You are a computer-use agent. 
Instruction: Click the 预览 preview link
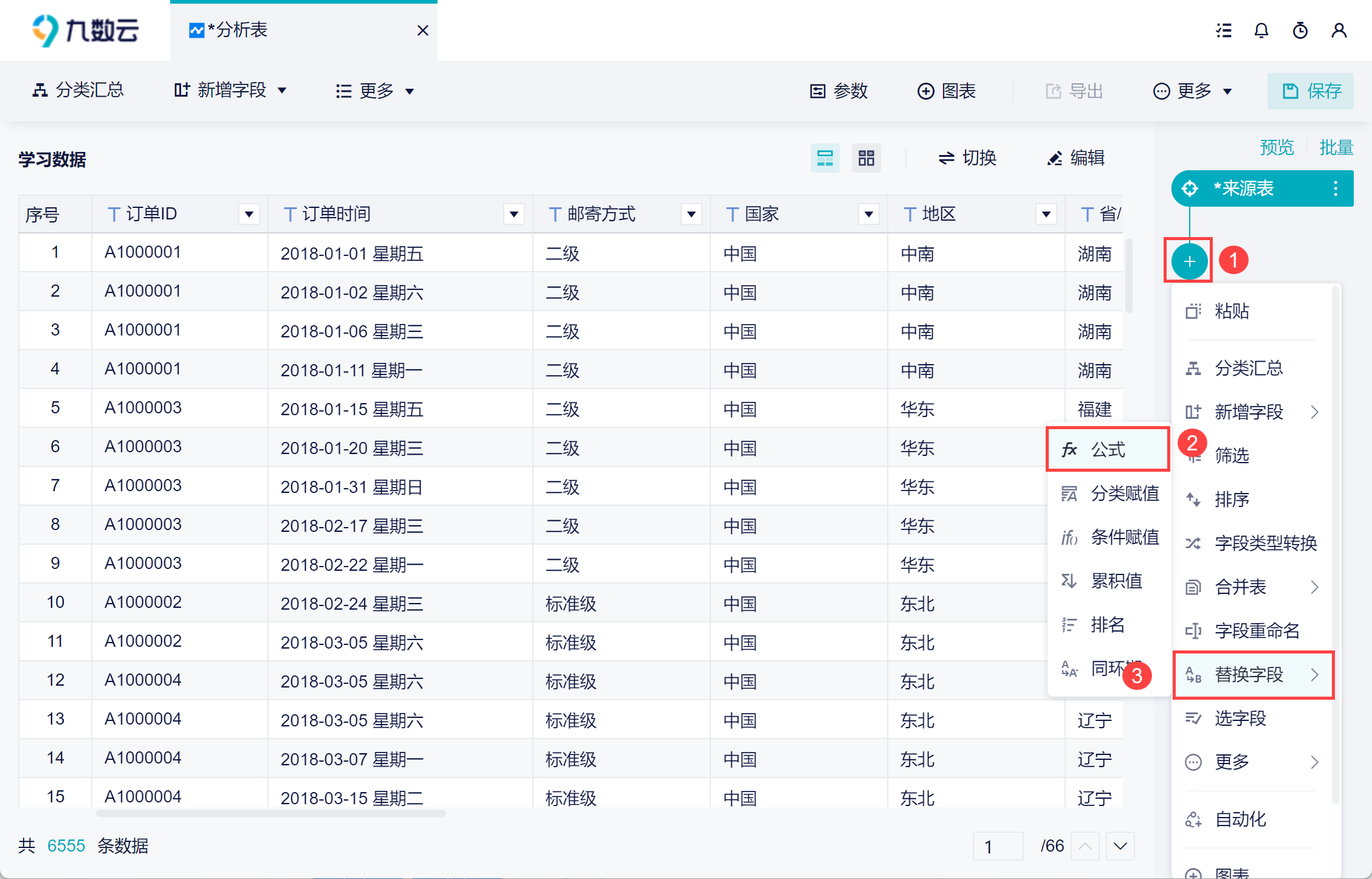pos(1277,147)
